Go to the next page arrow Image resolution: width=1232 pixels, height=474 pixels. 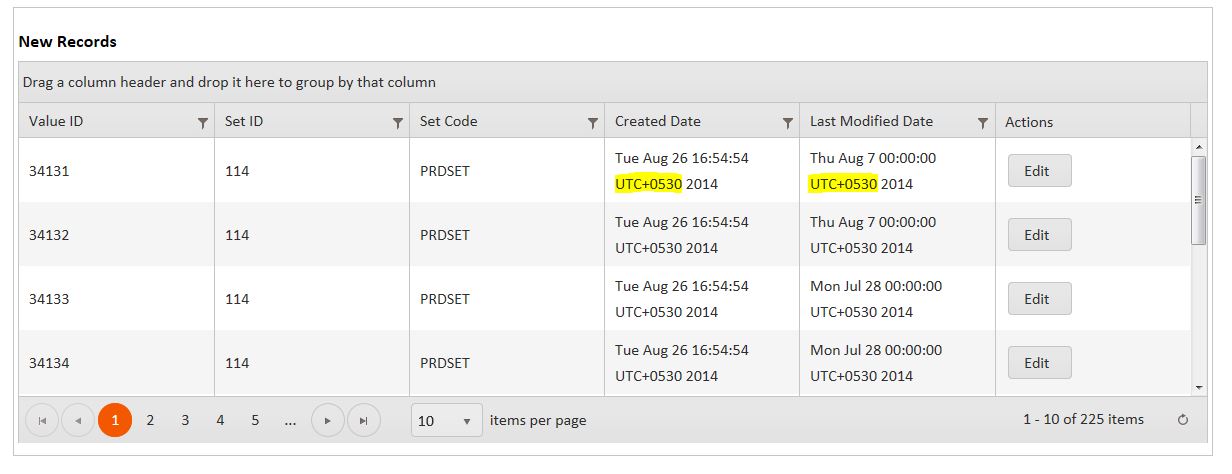click(x=328, y=421)
